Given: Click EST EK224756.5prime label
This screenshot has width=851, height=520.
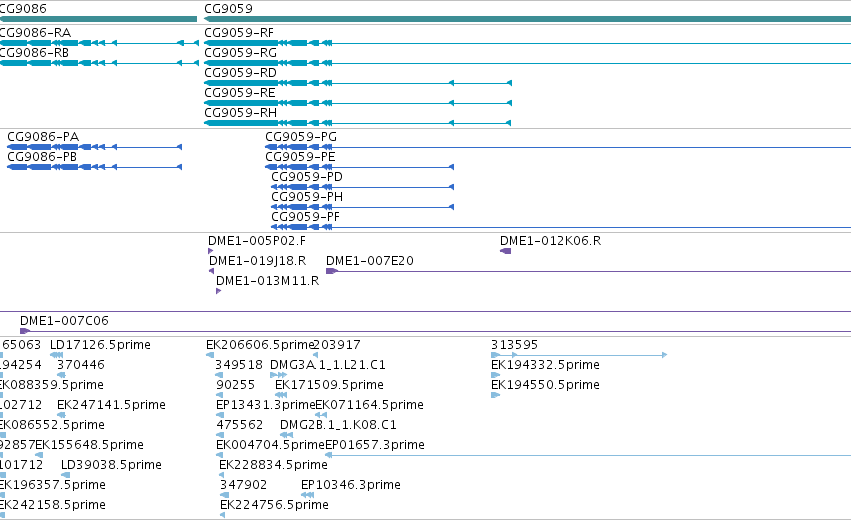Looking at the screenshot, I should (275, 506).
